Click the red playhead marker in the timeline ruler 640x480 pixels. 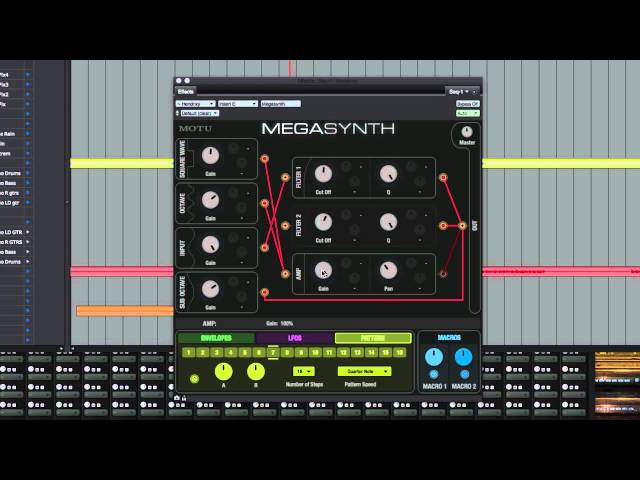tap(290, 68)
